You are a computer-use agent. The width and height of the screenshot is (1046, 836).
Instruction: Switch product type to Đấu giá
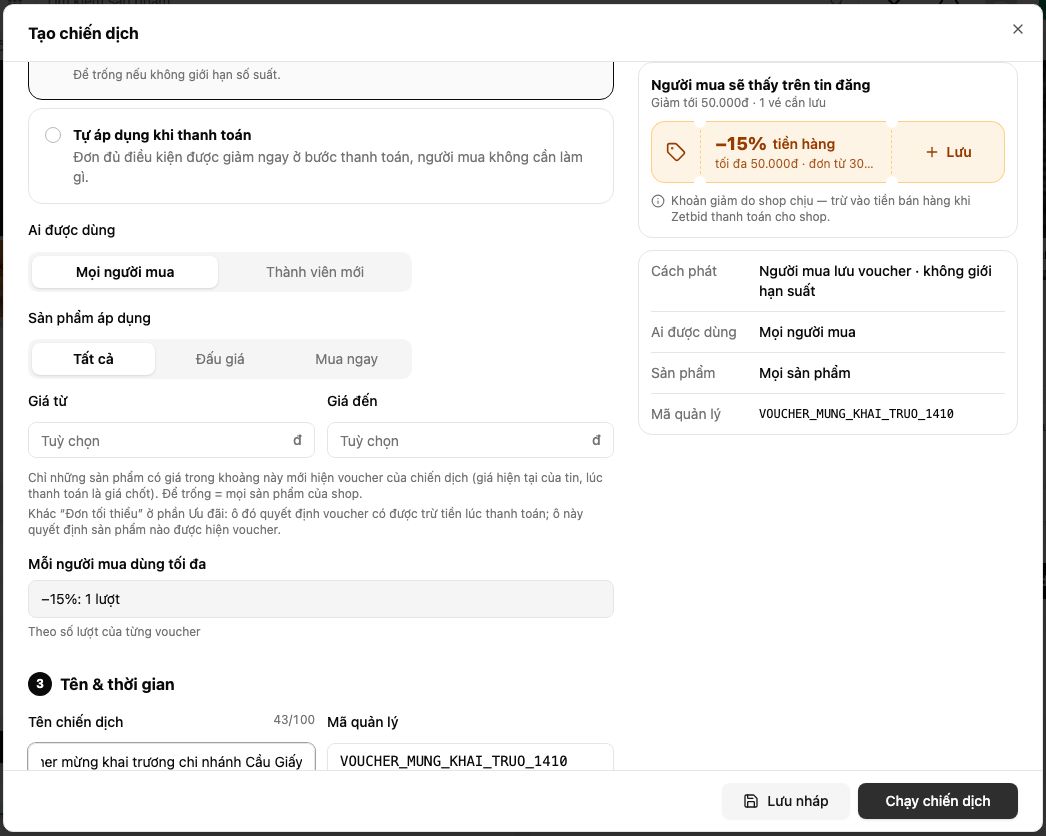pyautogui.click(x=220, y=359)
